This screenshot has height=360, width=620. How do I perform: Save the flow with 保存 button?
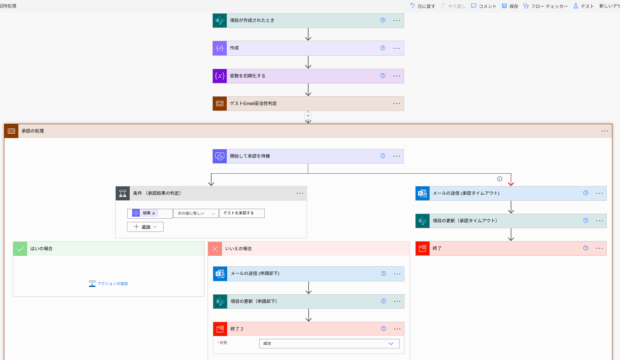pyautogui.click(x=510, y=6)
